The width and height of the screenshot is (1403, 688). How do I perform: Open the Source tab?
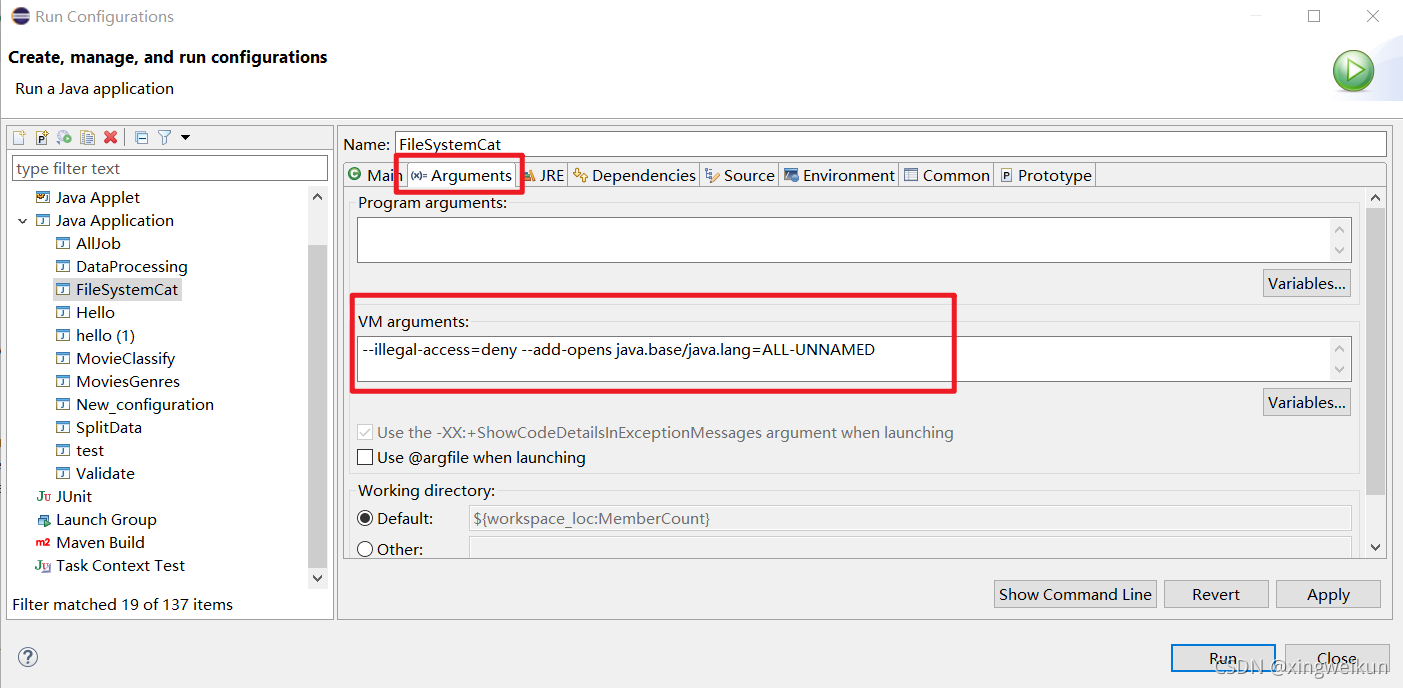pyautogui.click(x=739, y=175)
